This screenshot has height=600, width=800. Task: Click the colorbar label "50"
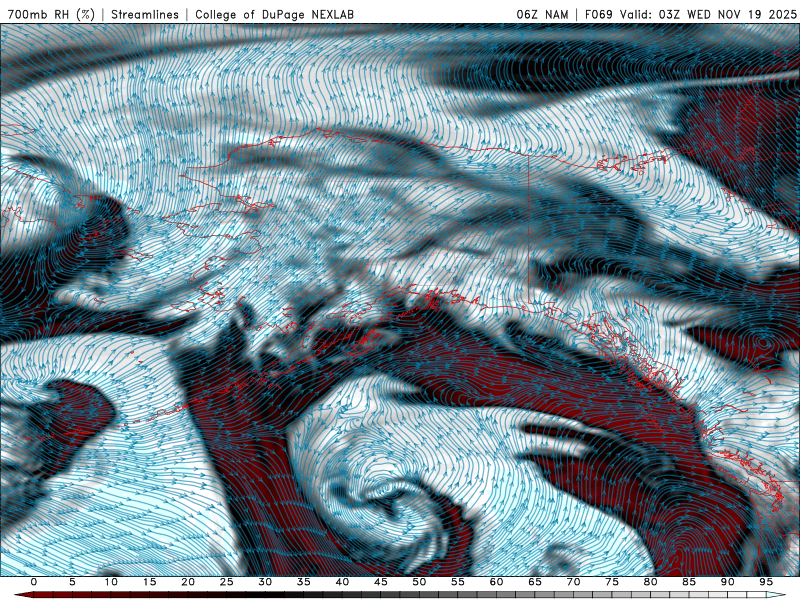click(x=419, y=582)
